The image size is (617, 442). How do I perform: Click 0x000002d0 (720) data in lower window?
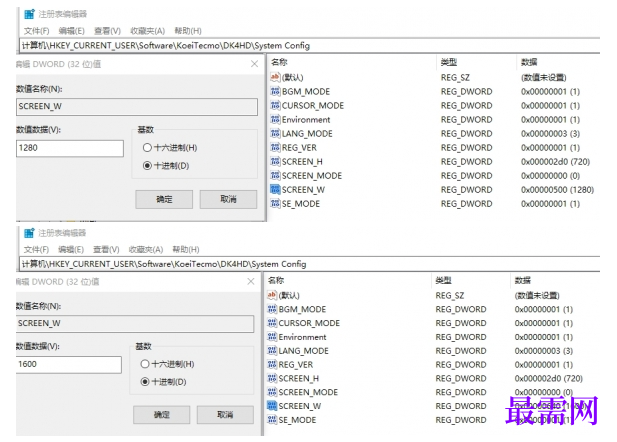coord(549,378)
